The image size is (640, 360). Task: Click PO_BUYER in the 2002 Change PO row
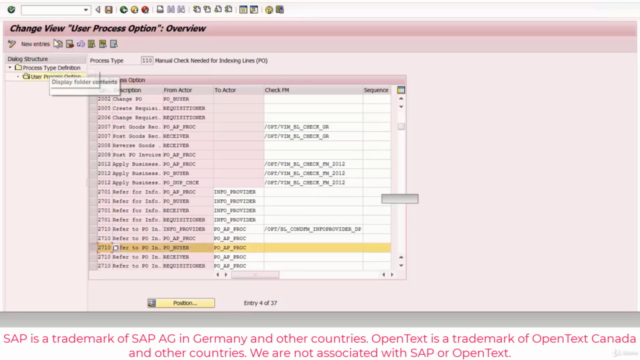pos(188,99)
